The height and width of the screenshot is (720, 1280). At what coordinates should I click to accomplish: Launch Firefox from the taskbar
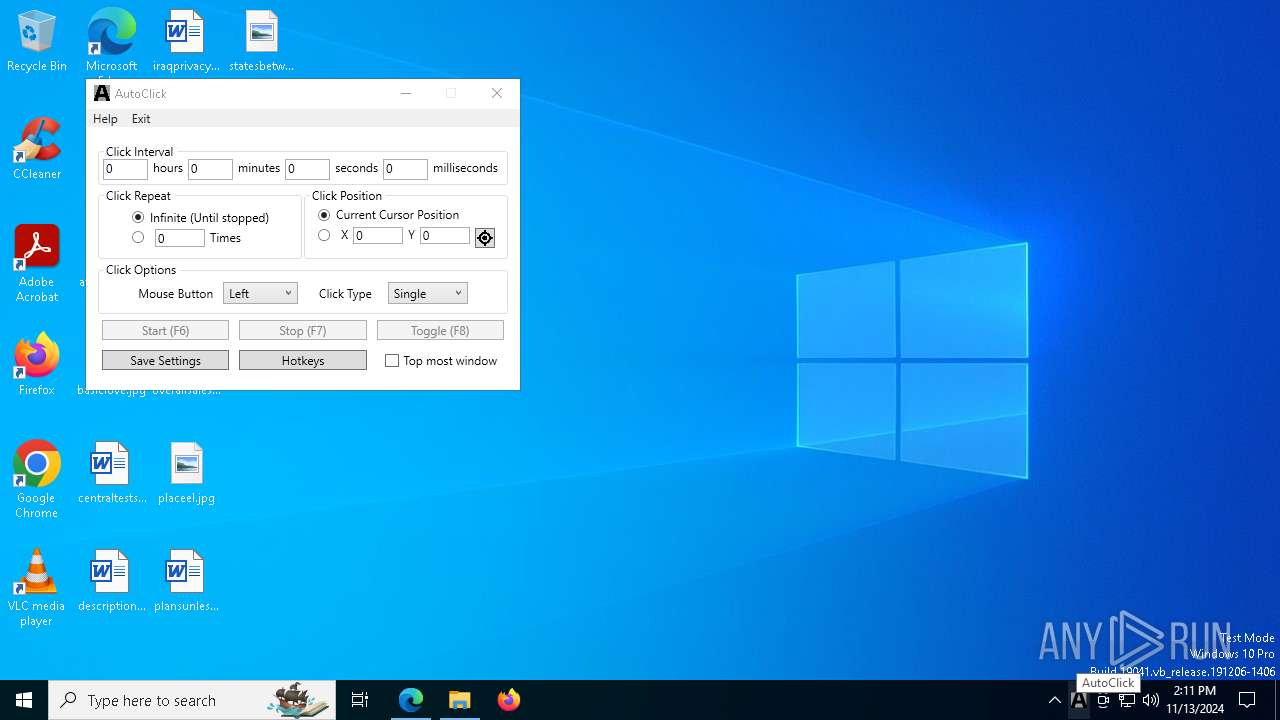(x=508, y=700)
